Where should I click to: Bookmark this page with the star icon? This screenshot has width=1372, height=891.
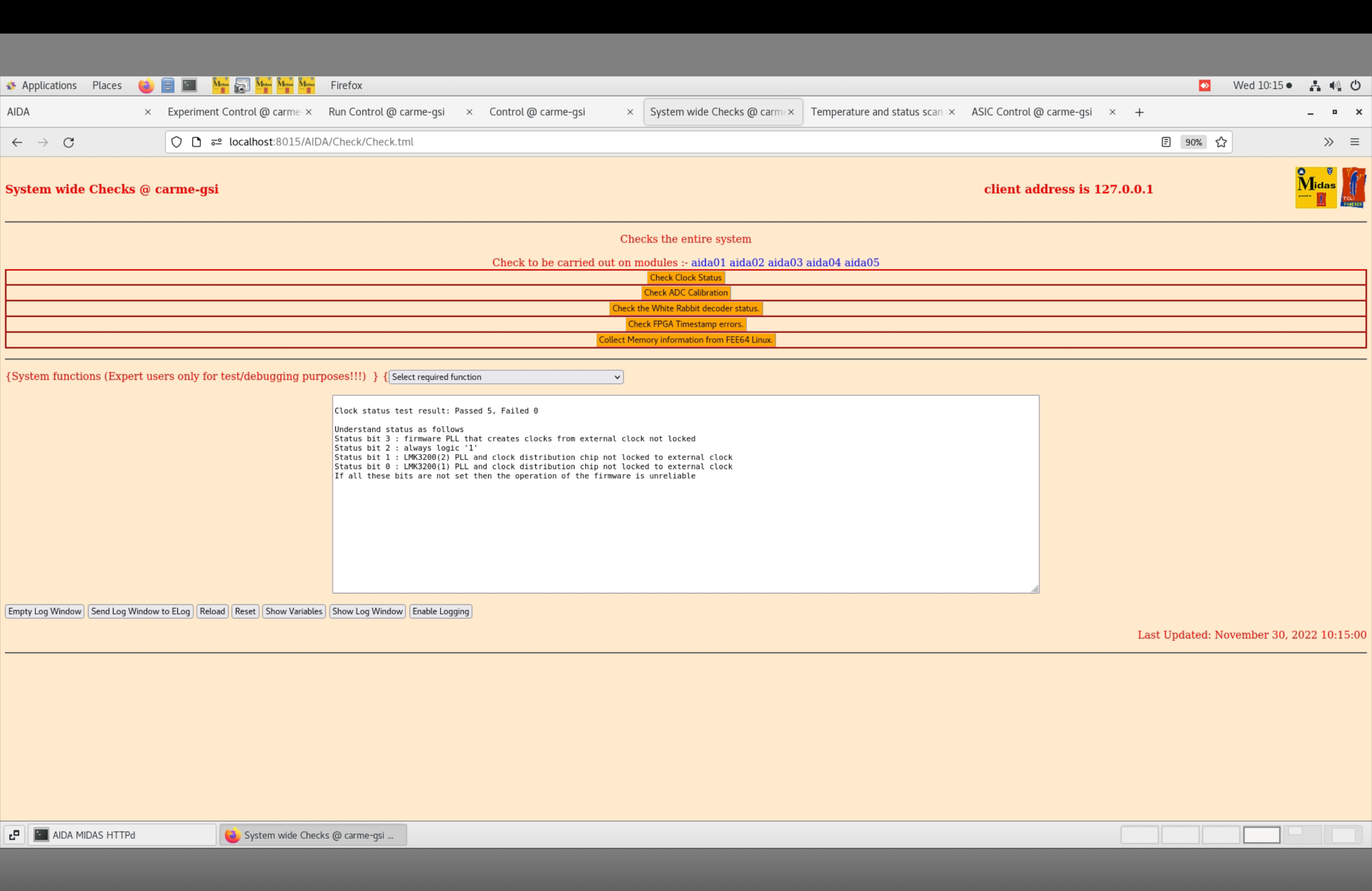1221,142
